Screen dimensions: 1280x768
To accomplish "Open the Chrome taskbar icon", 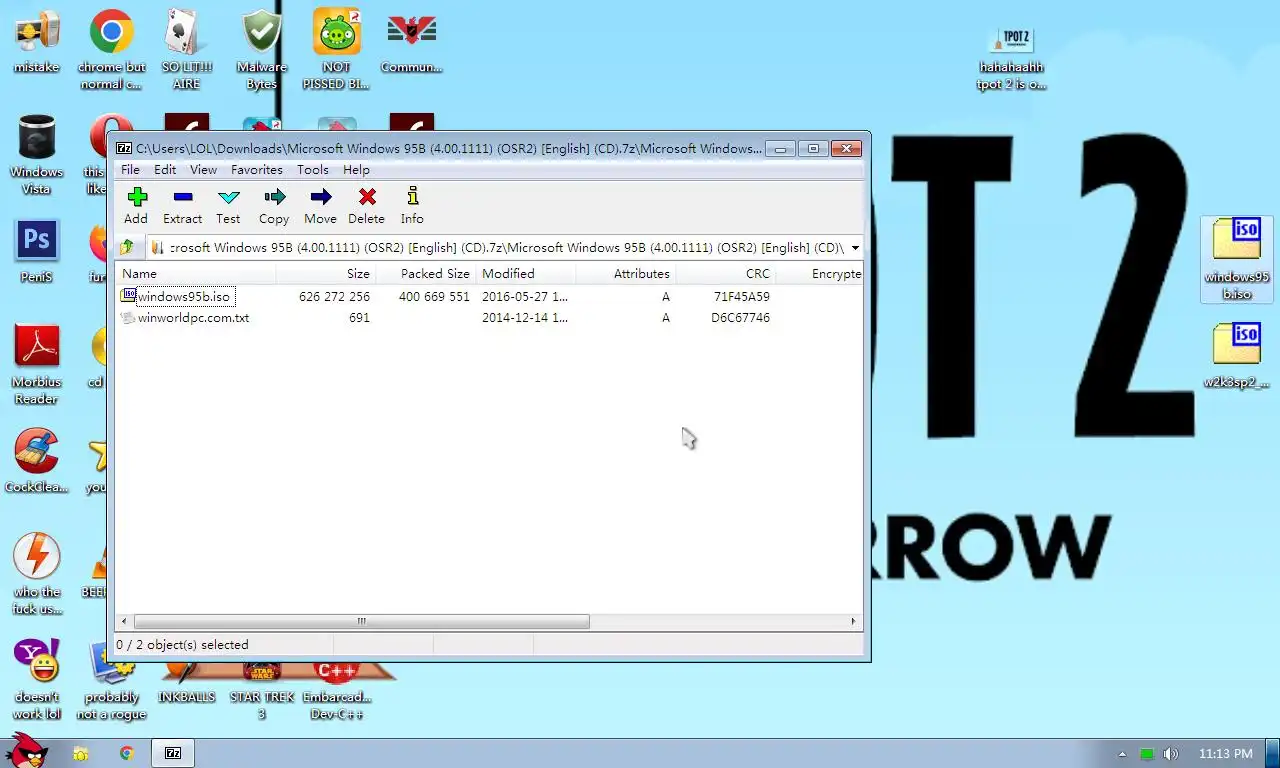I will (127, 753).
